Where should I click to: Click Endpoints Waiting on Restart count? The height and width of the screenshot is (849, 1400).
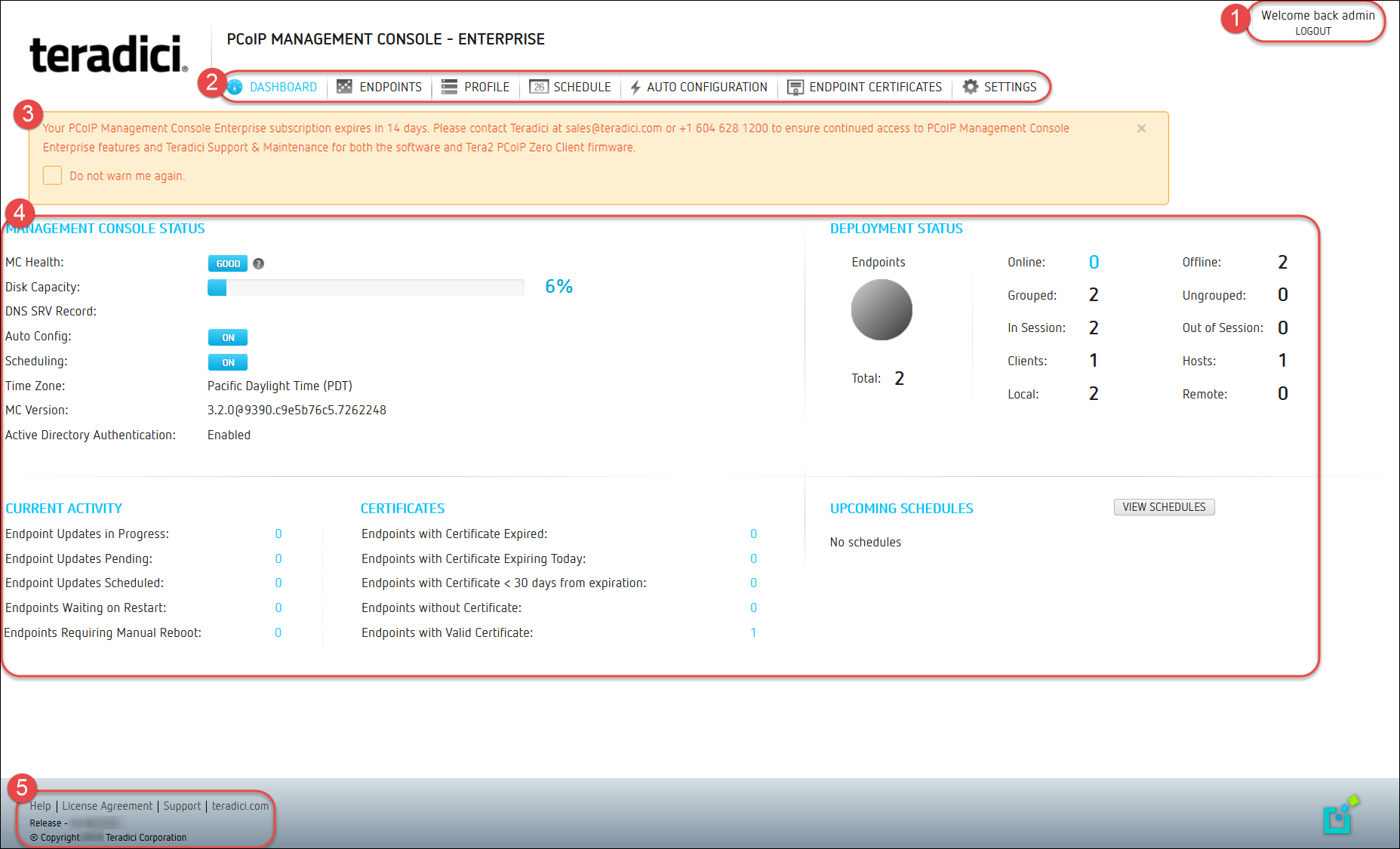[278, 608]
